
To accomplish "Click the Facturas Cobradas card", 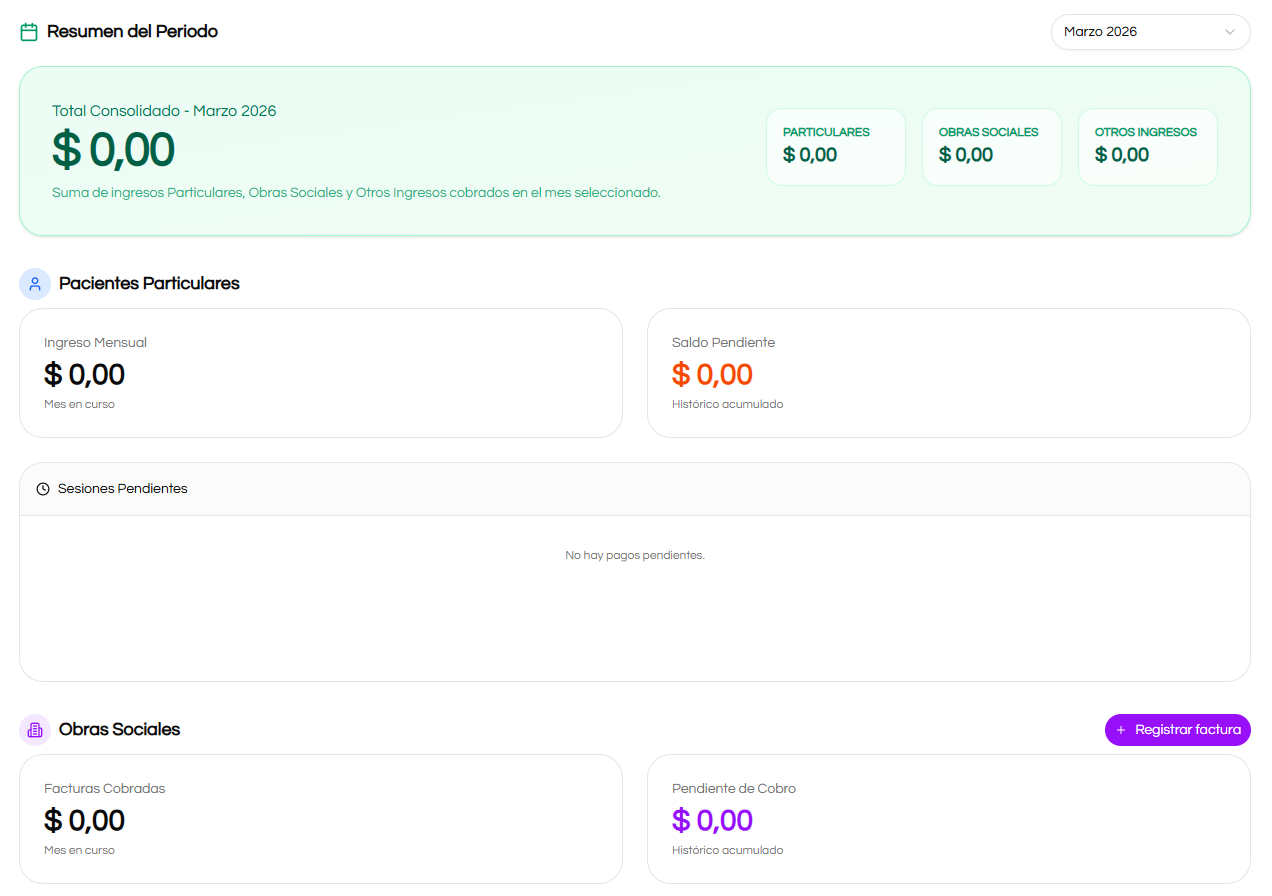I will click(320, 819).
